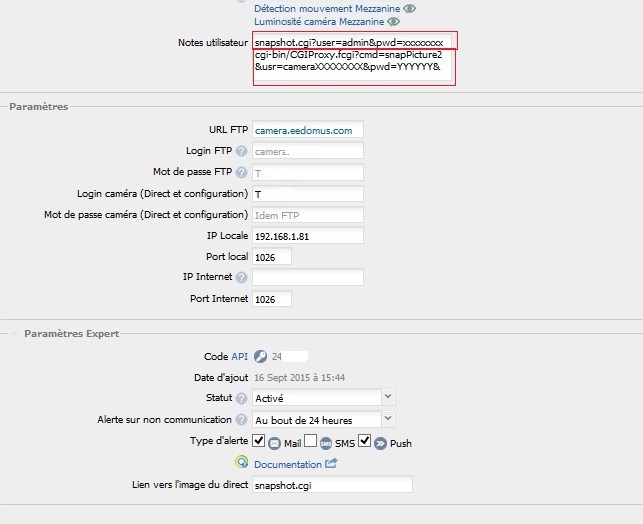Viewport: 643px width, 524px height.
Task: Click the help icon for Alerte sur non communication
Action: [241, 420]
